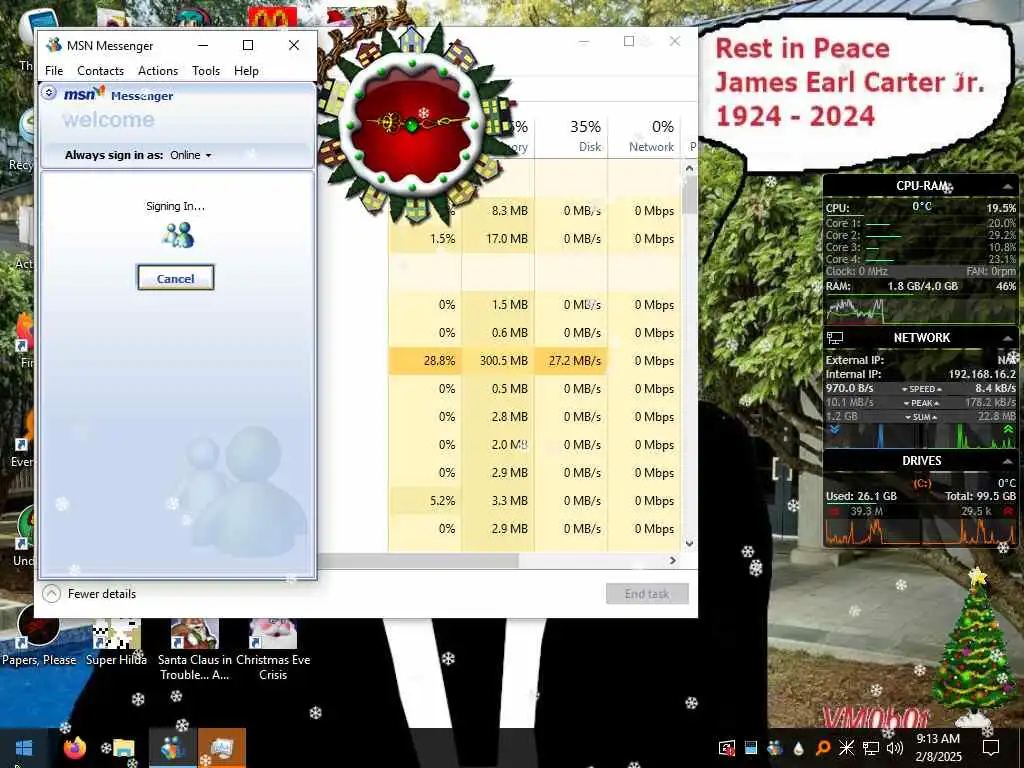The width and height of the screenshot is (1024, 768).
Task: Open the 'Always sign in as: Online' dropdown
Action: coord(191,155)
